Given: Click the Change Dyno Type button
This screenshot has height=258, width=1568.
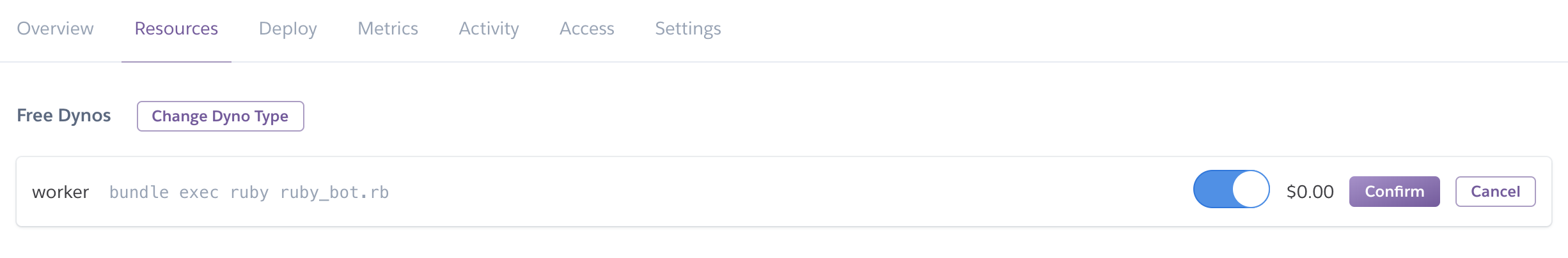Looking at the screenshot, I should [220, 116].
